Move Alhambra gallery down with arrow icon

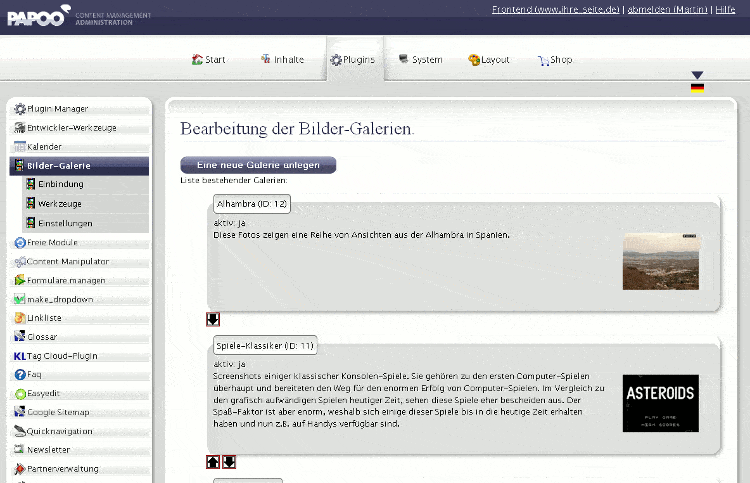tap(213, 319)
